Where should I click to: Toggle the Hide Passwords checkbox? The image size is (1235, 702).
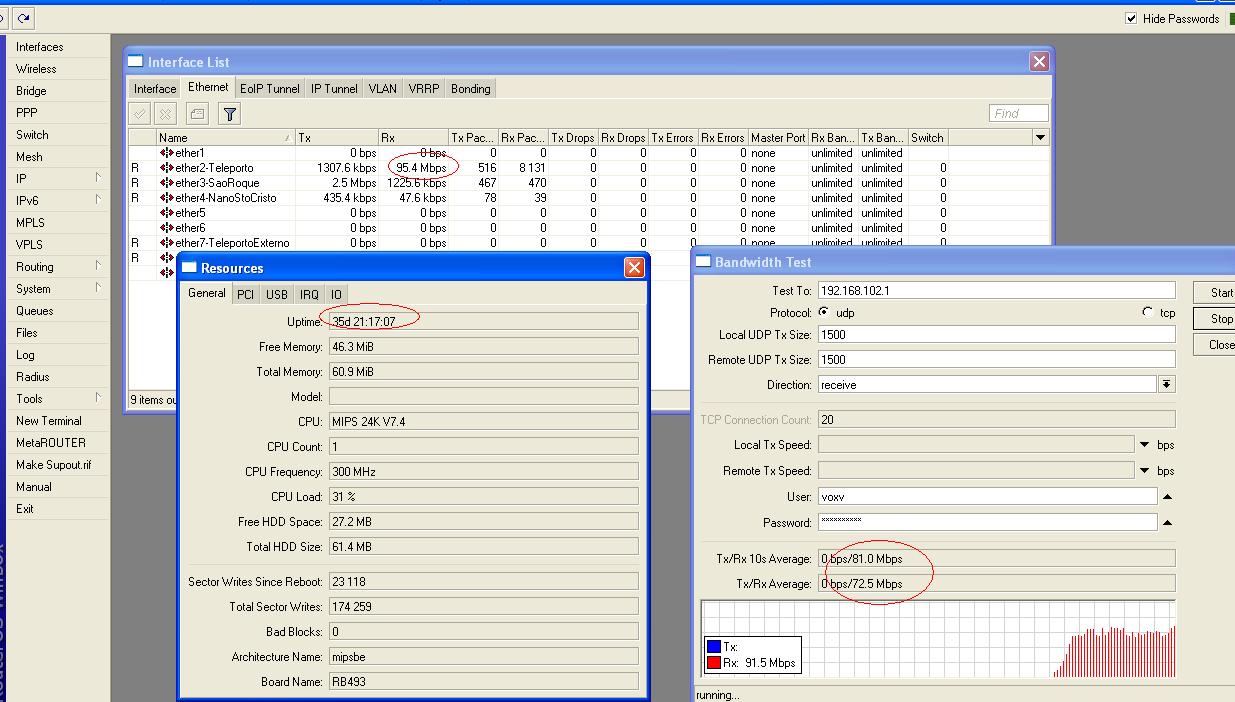(x=1131, y=18)
